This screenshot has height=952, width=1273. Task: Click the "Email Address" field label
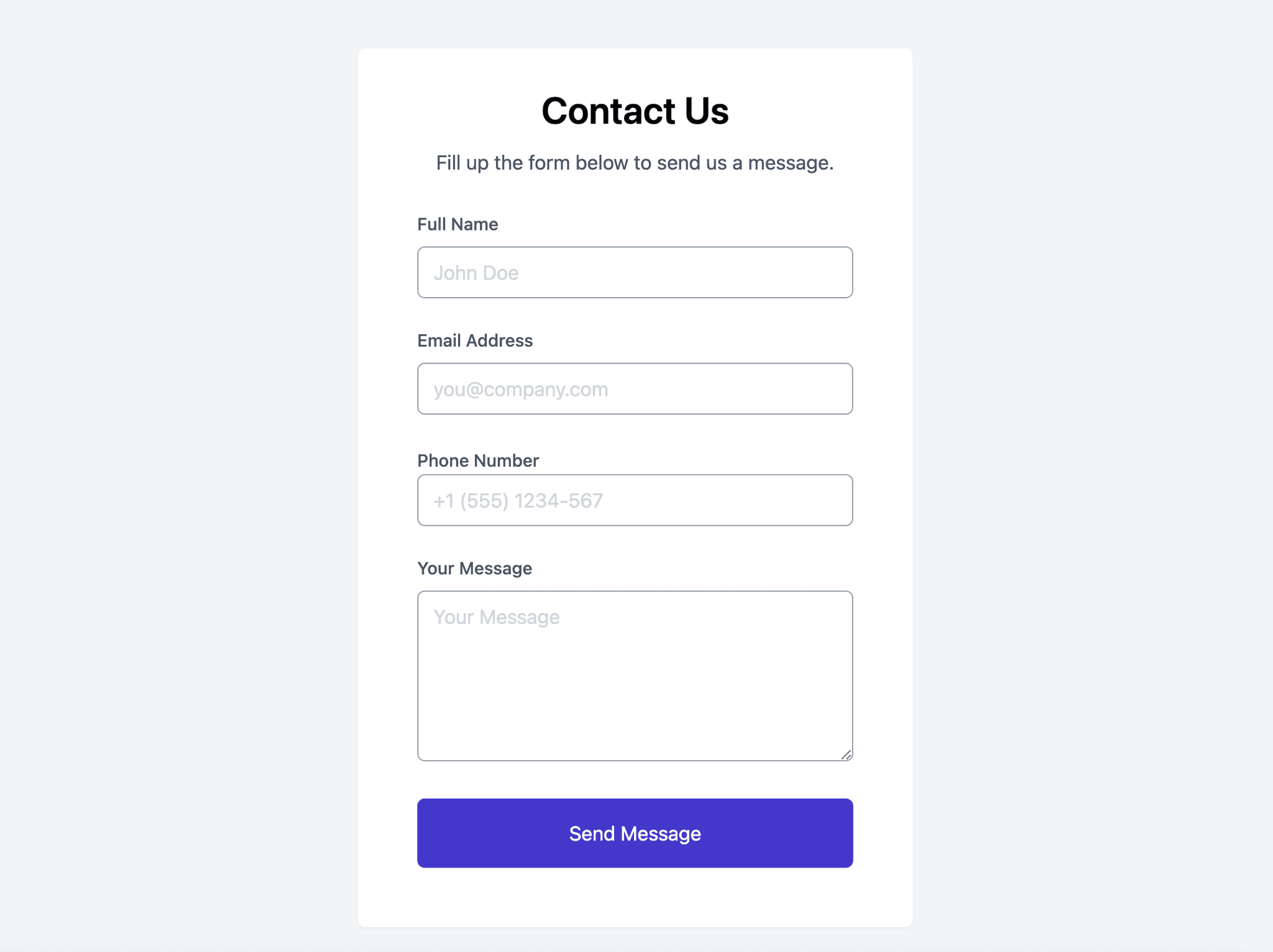475,341
